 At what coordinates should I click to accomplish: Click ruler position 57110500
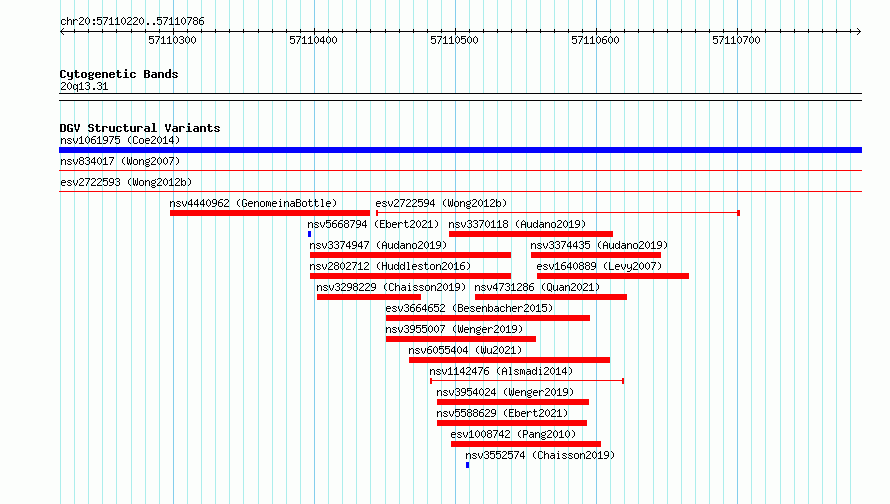pyautogui.click(x=454, y=40)
